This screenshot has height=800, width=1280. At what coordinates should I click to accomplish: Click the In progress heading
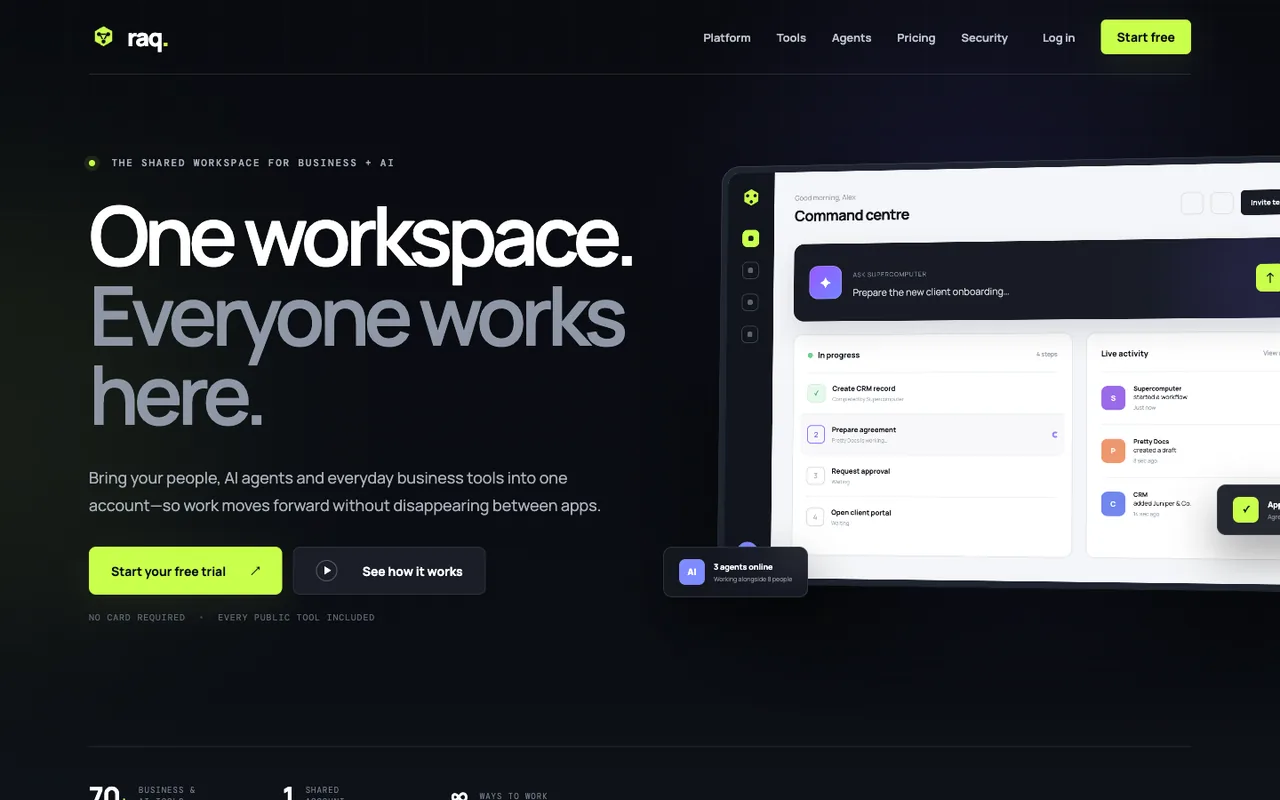[838, 355]
